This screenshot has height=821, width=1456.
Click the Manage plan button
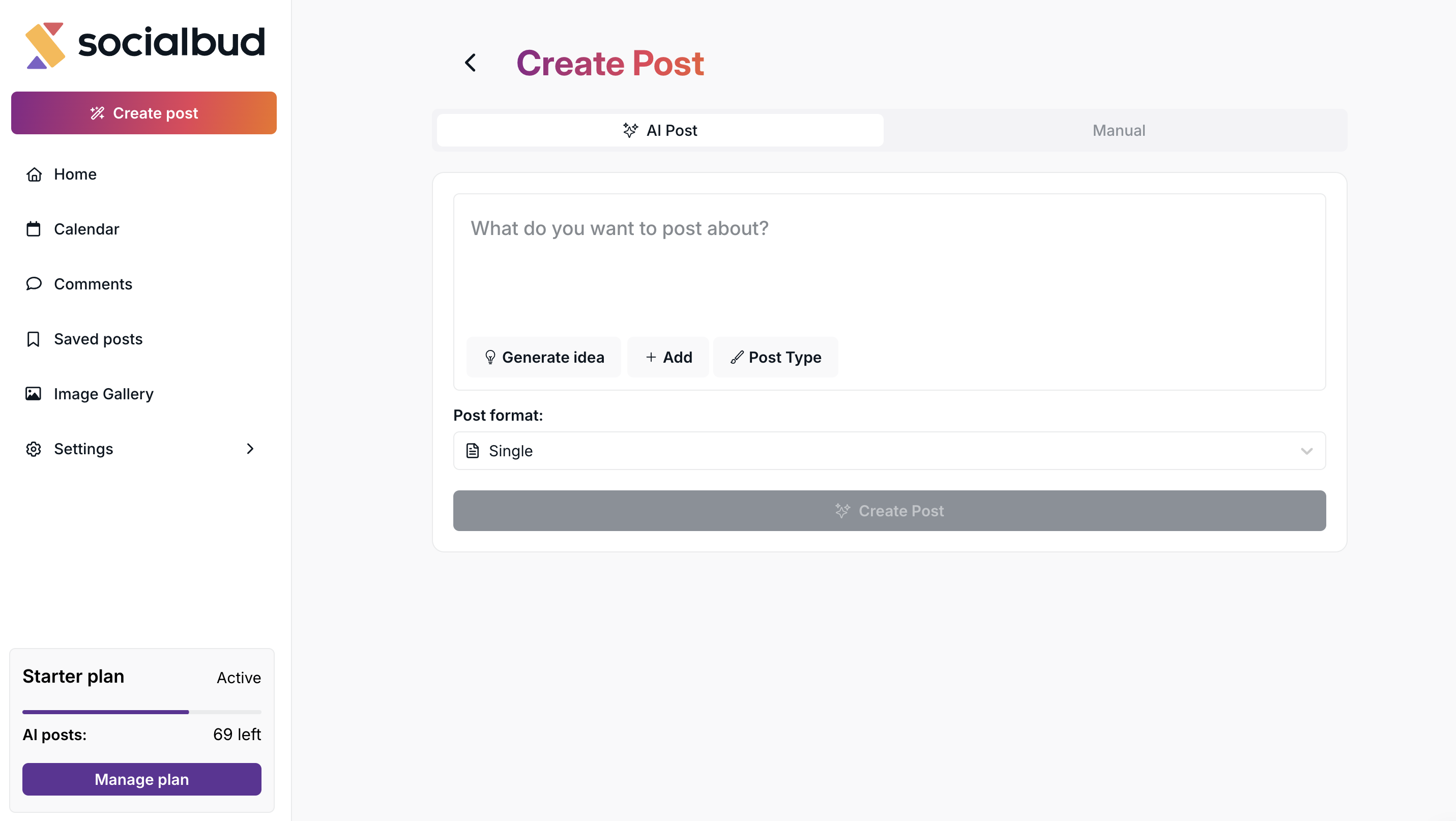click(x=142, y=779)
